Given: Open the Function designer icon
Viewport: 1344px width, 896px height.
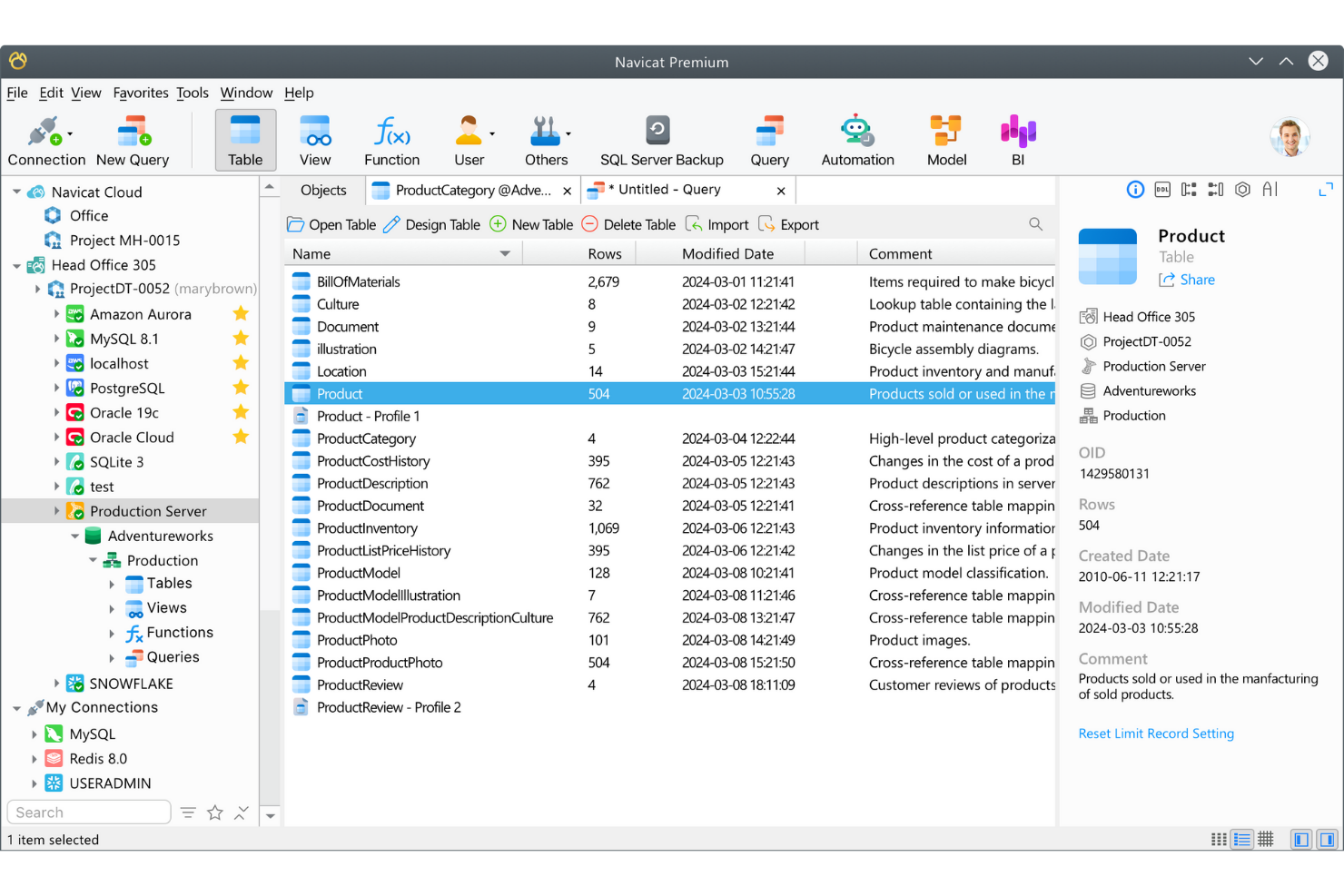Looking at the screenshot, I should [391, 139].
